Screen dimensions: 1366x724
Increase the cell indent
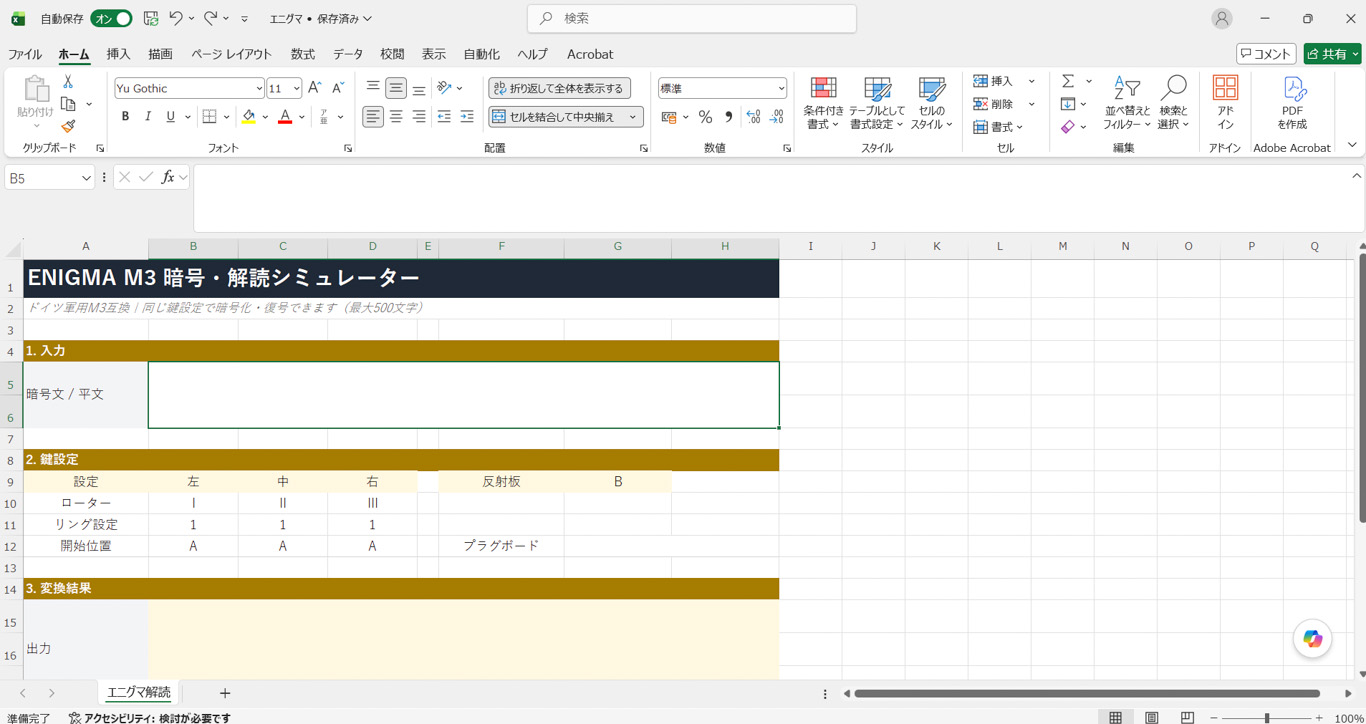click(467, 117)
